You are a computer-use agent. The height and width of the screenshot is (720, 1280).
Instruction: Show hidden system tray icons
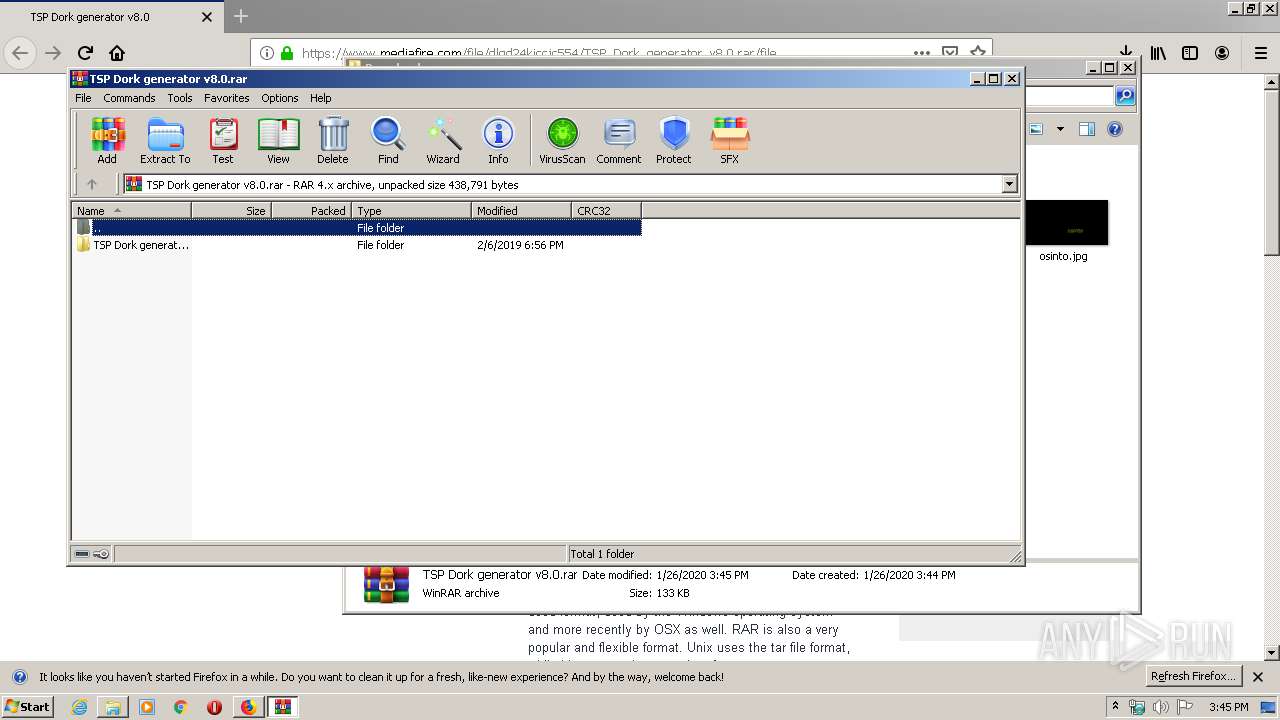click(1116, 707)
